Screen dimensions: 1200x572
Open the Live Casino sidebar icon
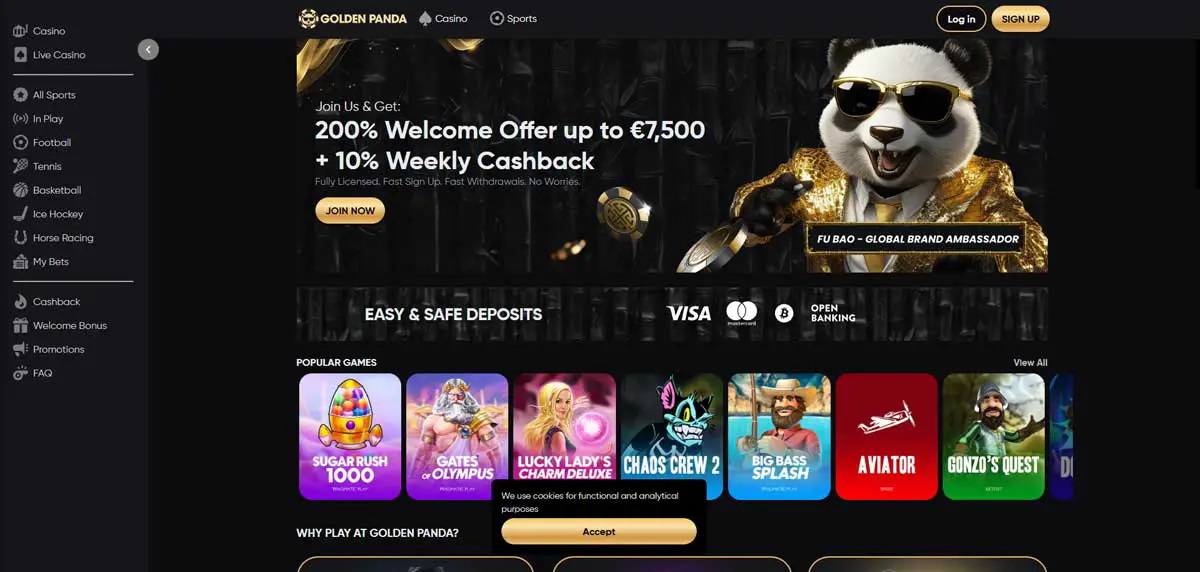click(x=20, y=55)
